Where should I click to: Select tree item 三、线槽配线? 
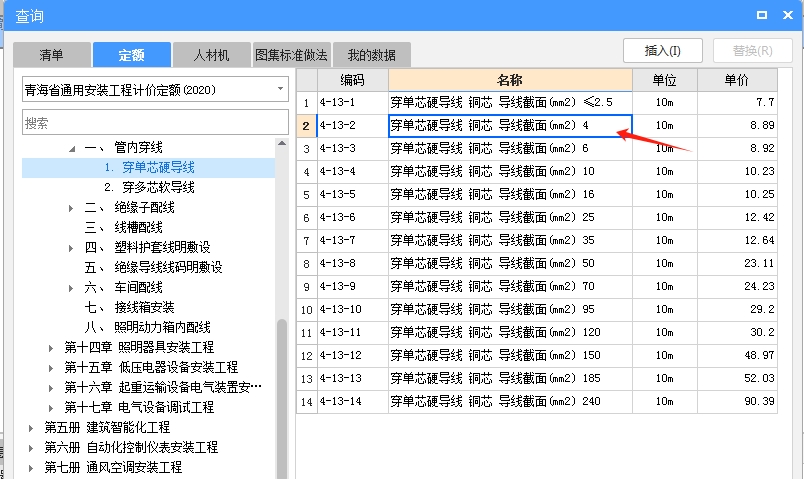(124, 228)
